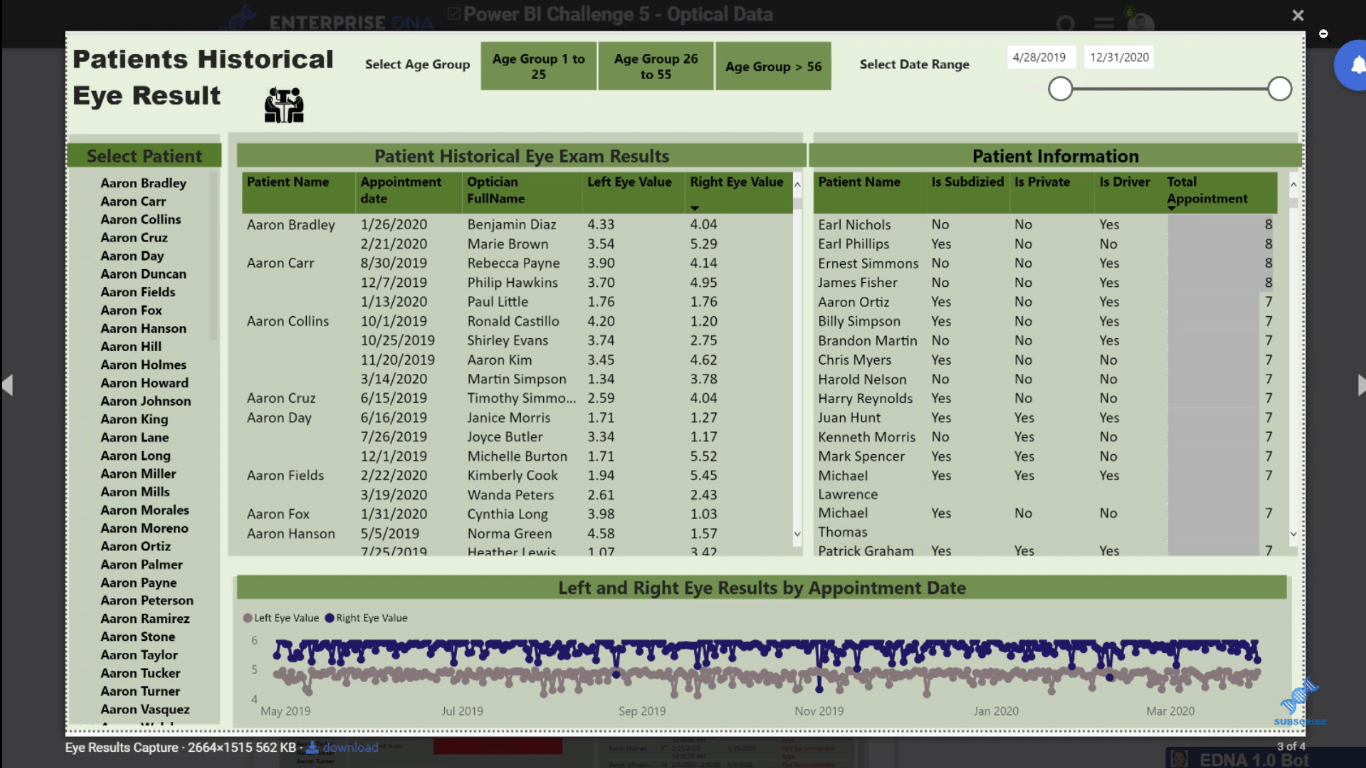This screenshot has height=768, width=1366.
Task: Click Aaron Day in exam results table
Action: [279, 418]
